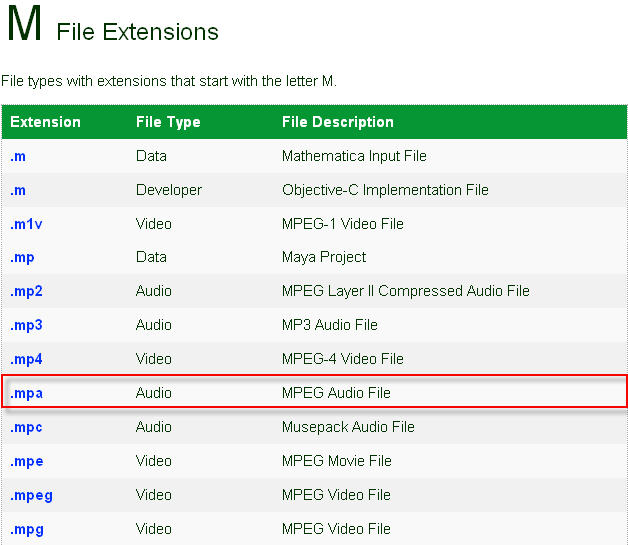
Task: Click the File Type column header
Action: 168,122
